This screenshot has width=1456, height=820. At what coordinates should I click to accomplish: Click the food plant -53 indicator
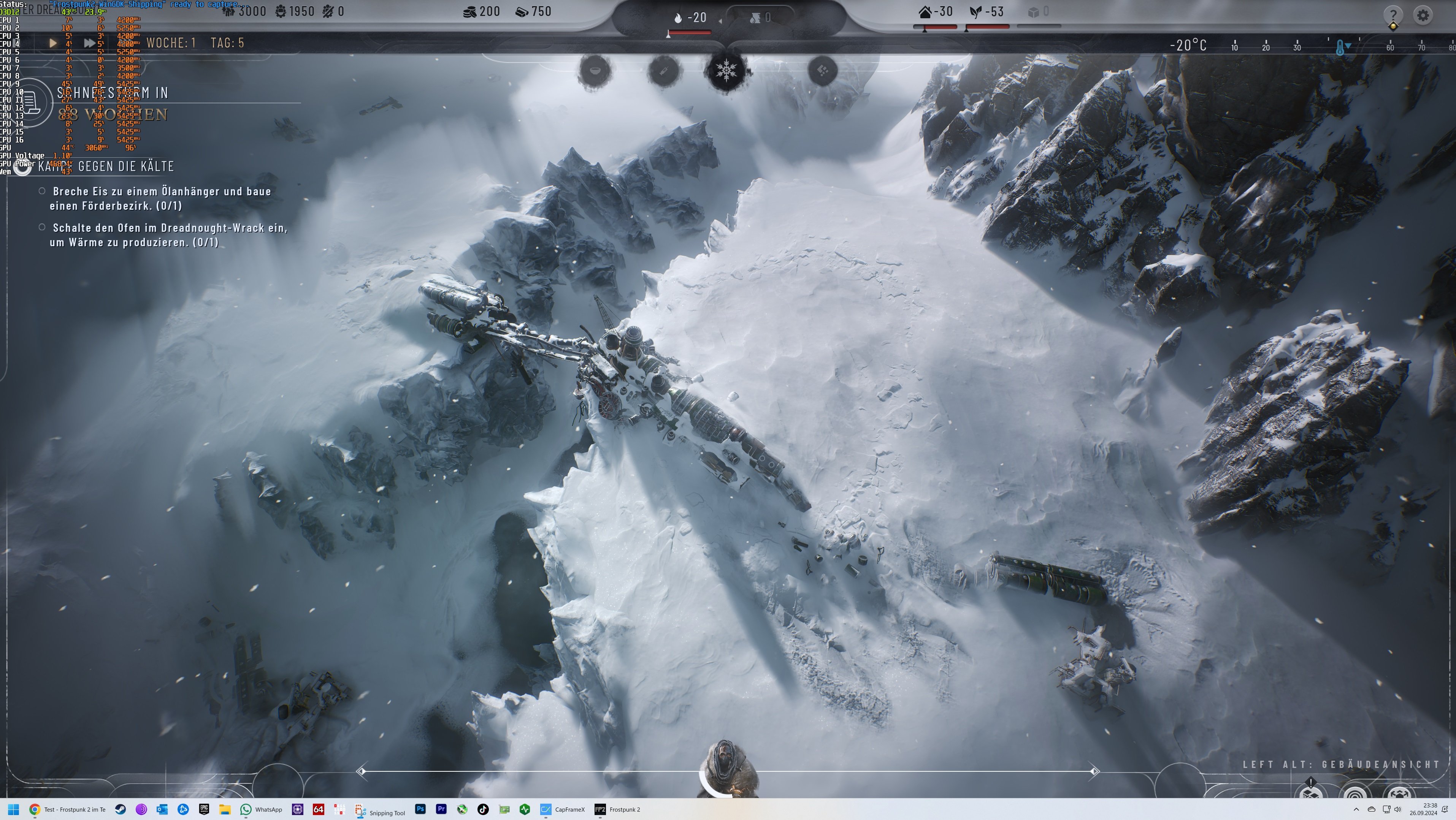(987, 12)
